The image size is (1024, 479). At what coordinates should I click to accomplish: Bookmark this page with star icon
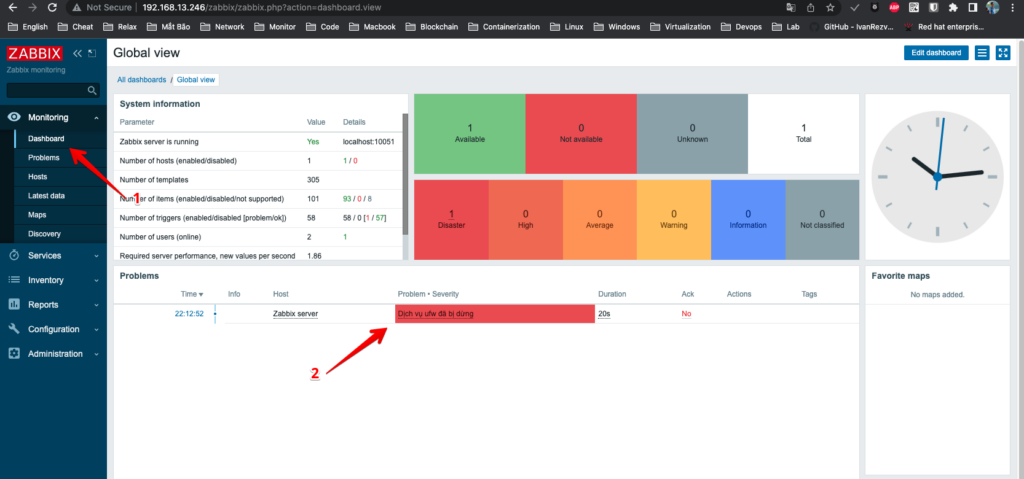coord(830,8)
